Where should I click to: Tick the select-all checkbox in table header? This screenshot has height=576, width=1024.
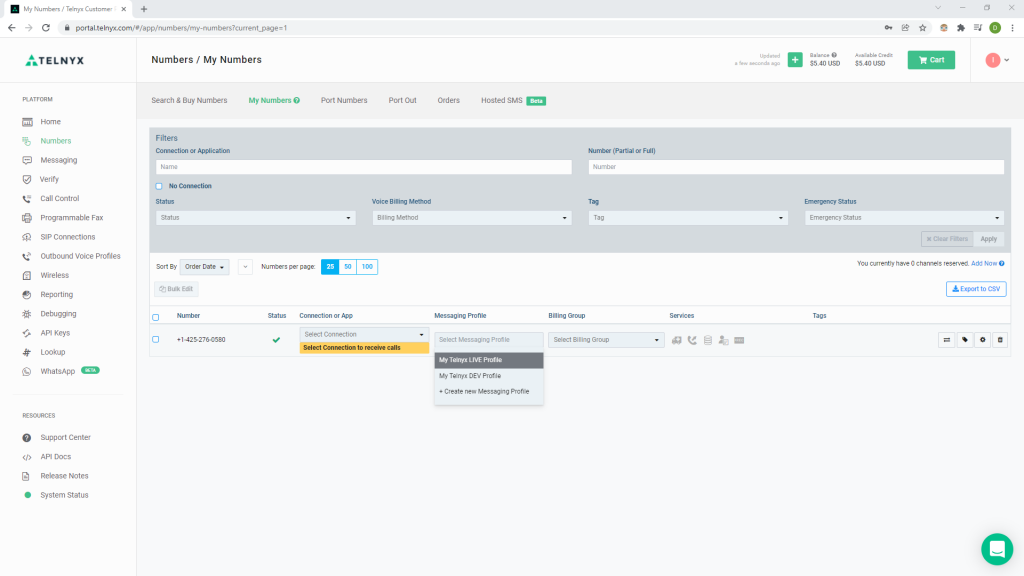(155, 317)
